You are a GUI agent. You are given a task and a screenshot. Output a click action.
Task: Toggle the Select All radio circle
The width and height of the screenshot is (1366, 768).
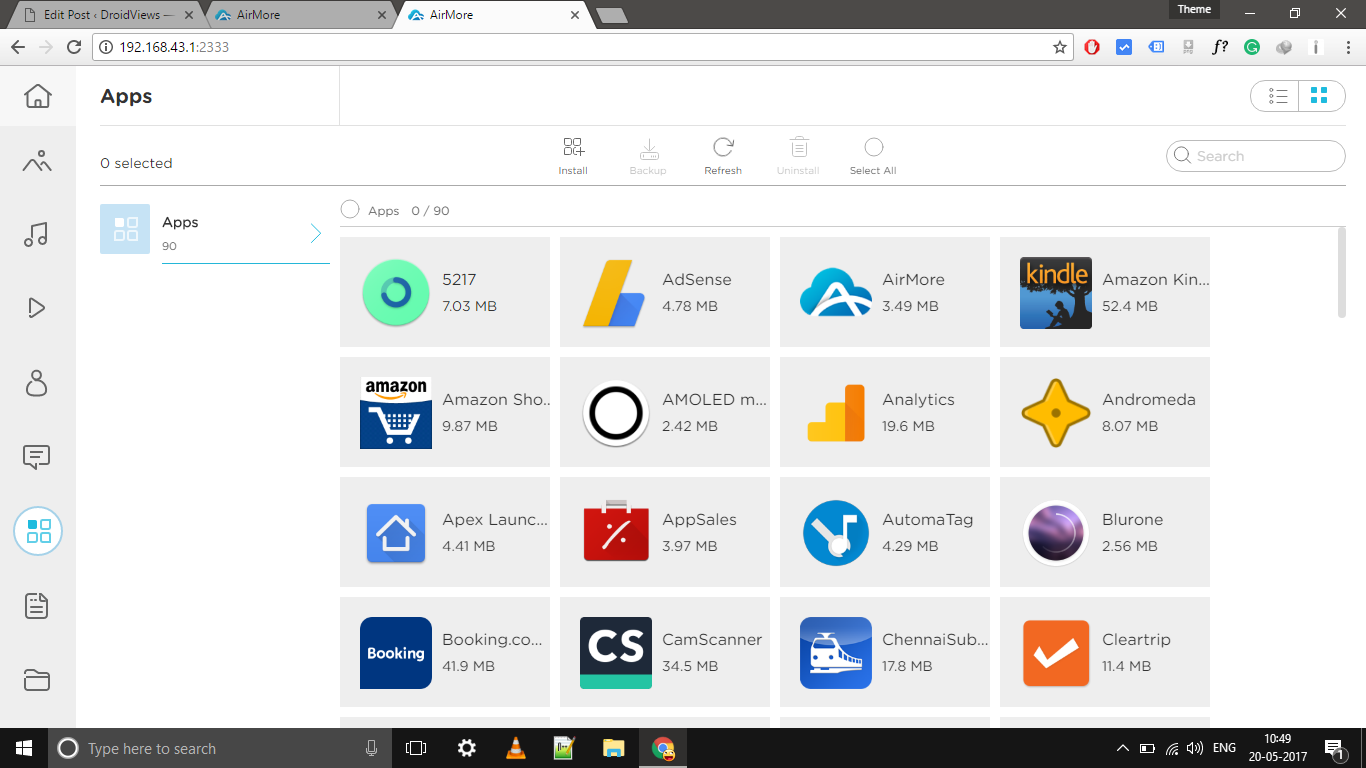pos(874,148)
